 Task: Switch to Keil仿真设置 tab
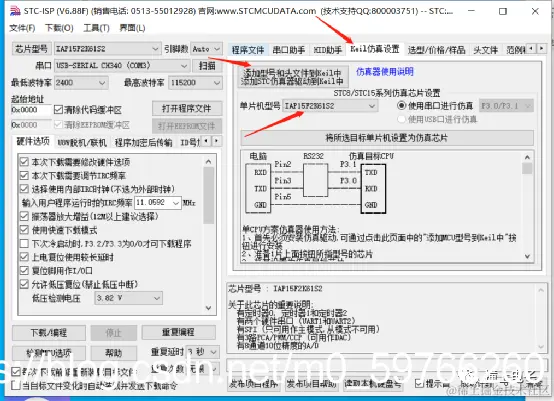click(375, 48)
